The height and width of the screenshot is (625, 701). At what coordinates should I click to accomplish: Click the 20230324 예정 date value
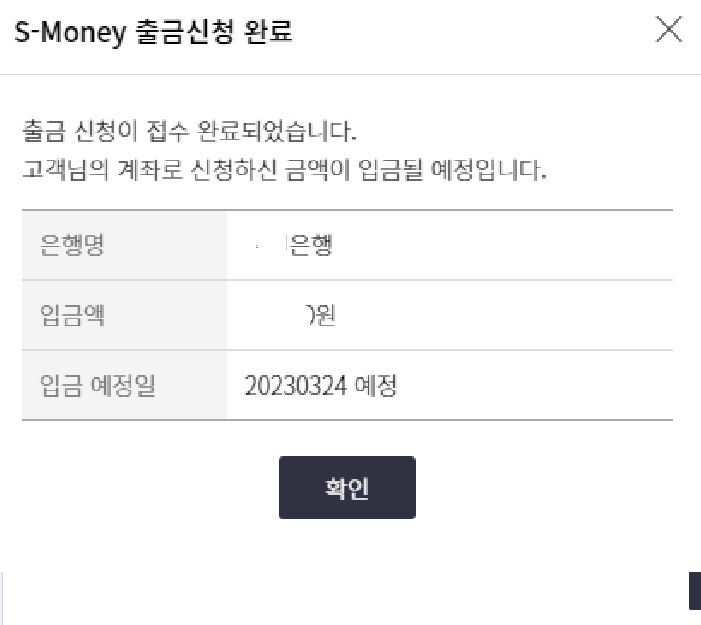tap(321, 386)
